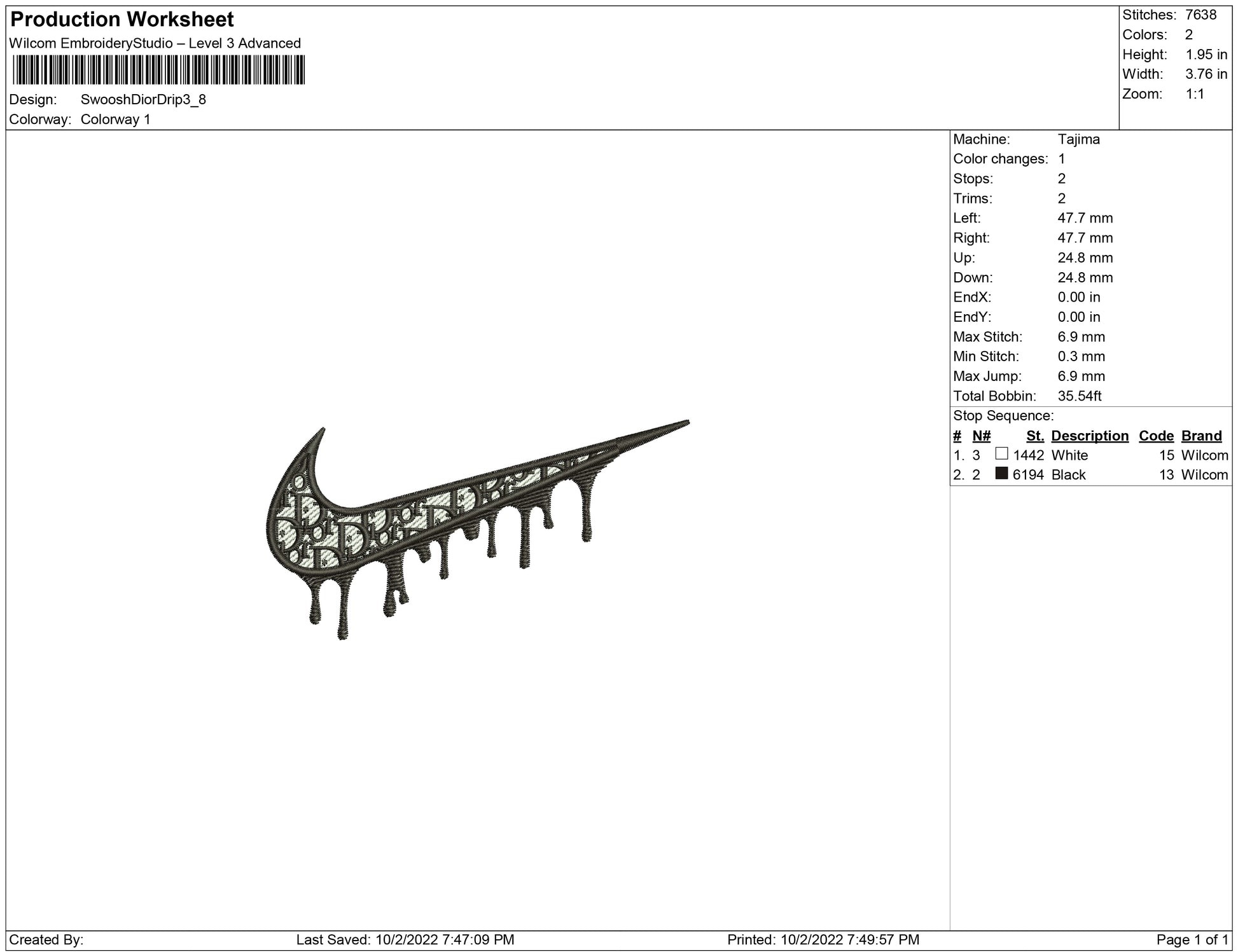Click the Description column header
This screenshot has height=952, width=1238.
pos(1090,436)
